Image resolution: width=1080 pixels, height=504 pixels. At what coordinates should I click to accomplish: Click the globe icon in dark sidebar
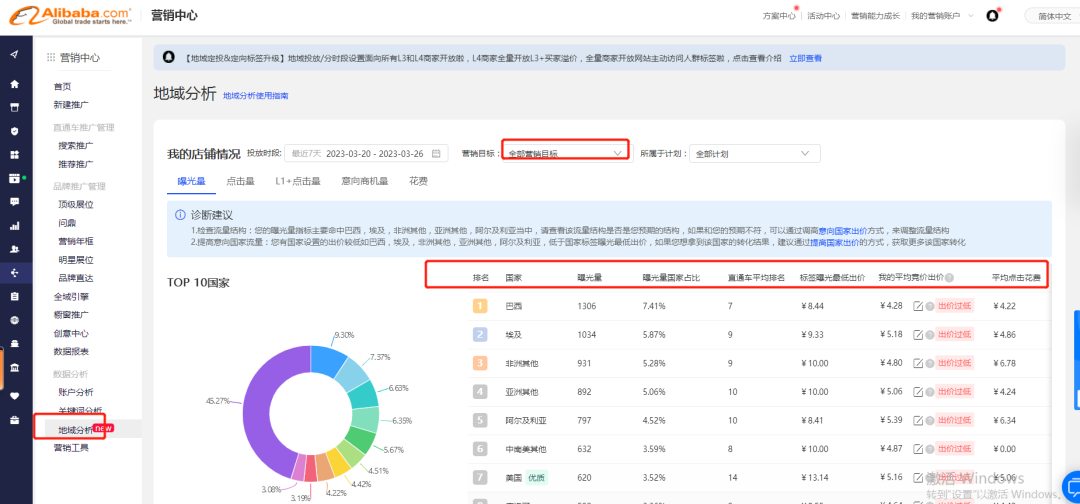pos(14,319)
